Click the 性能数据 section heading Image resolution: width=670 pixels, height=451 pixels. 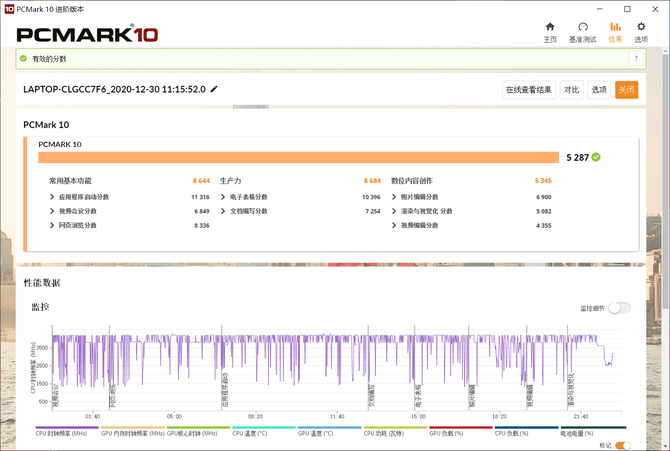(x=42, y=283)
